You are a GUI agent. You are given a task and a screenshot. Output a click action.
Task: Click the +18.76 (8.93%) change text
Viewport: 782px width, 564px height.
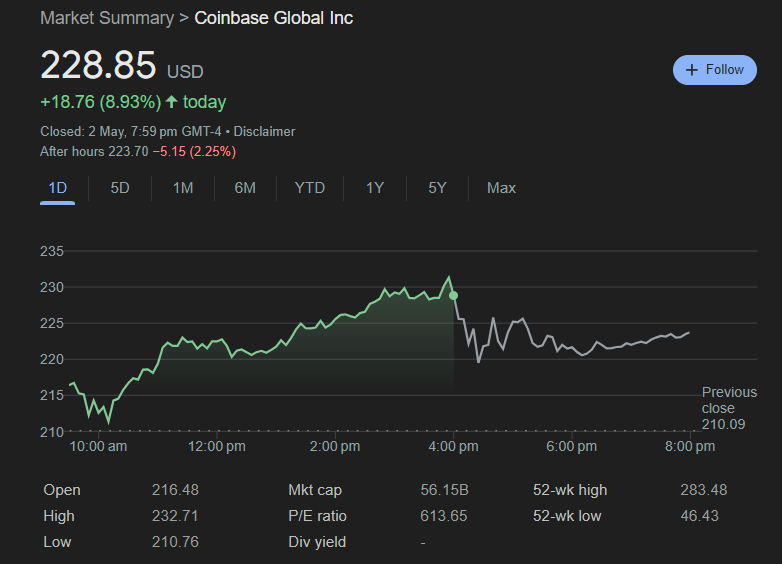[x=101, y=102]
